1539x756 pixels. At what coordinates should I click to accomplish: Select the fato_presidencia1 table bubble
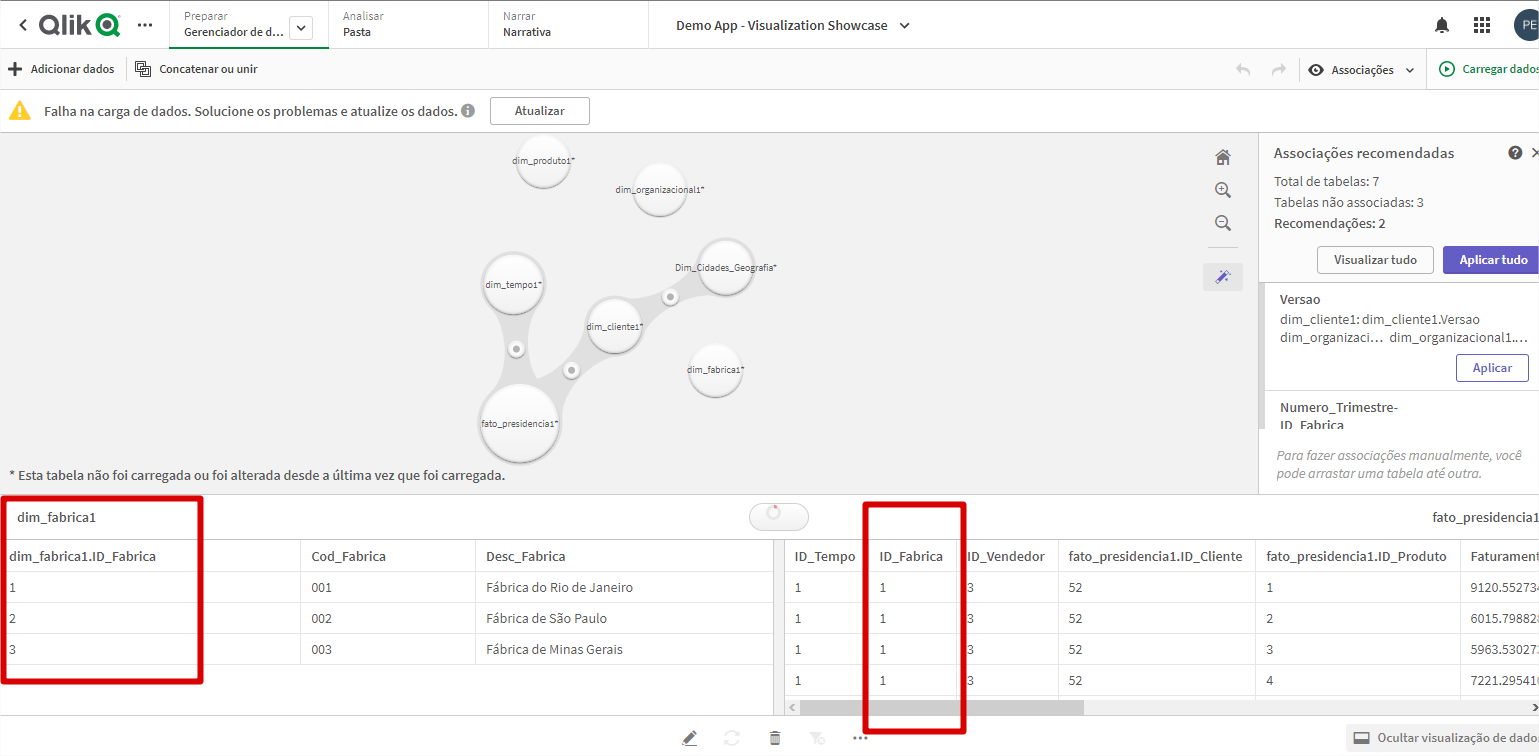click(x=520, y=423)
